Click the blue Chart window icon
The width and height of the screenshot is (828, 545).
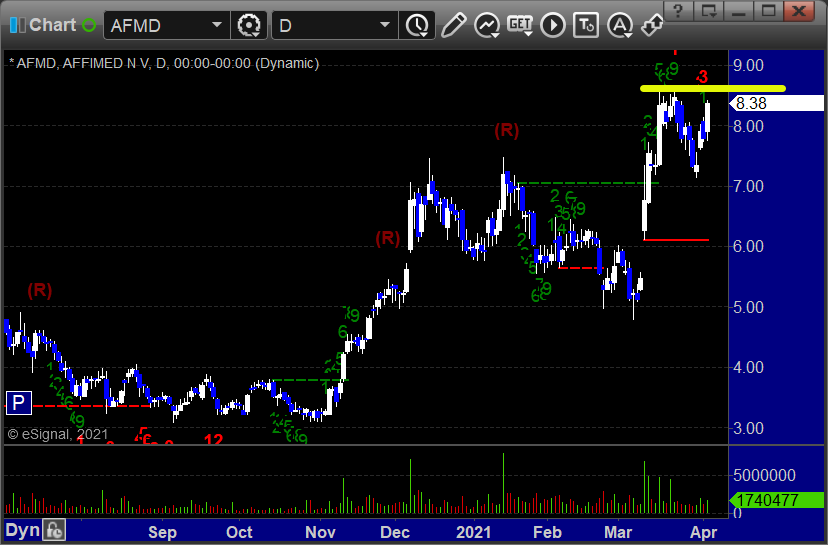17,25
